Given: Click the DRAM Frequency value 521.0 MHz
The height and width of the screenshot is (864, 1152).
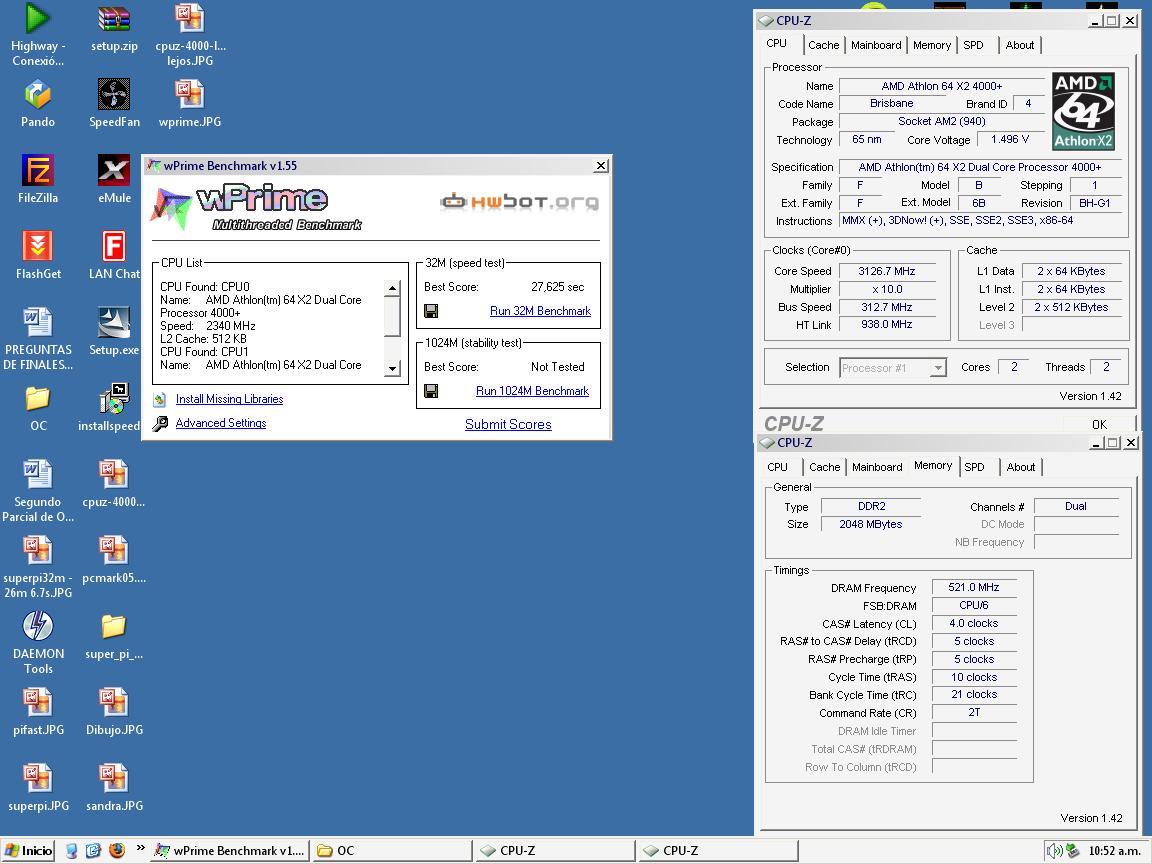Looking at the screenshot, I should (x=973, y=587).
